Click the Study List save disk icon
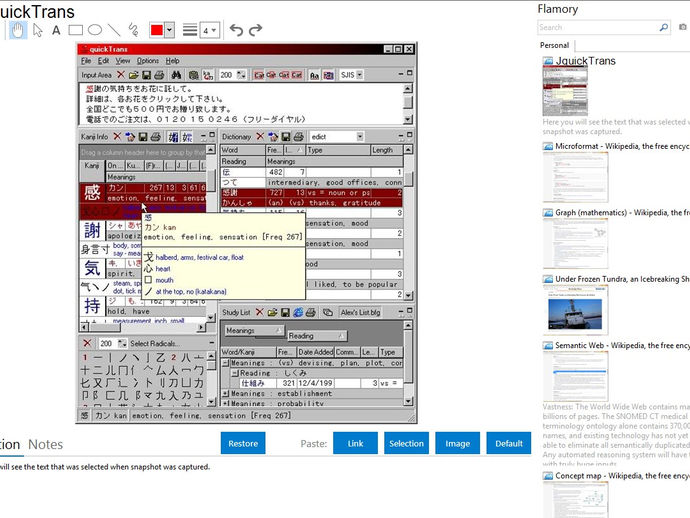The width and height of the screenshot is (690, 518). (x=285, y=312)
